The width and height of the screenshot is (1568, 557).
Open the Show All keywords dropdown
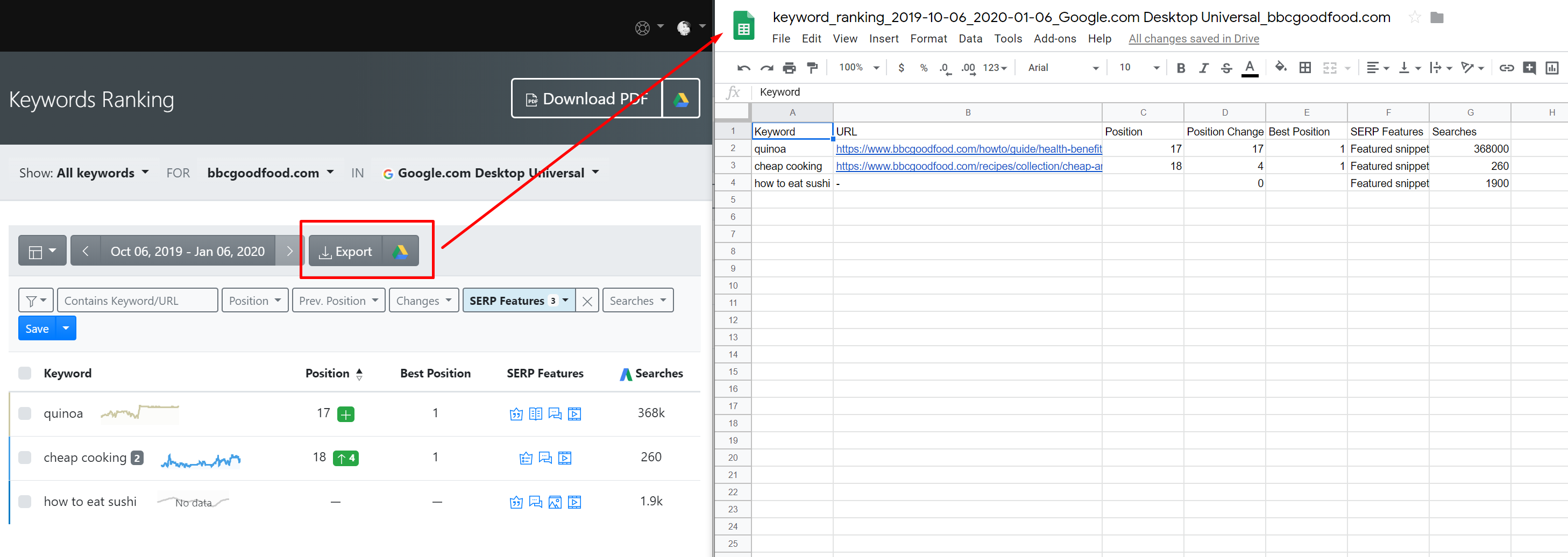84,173
